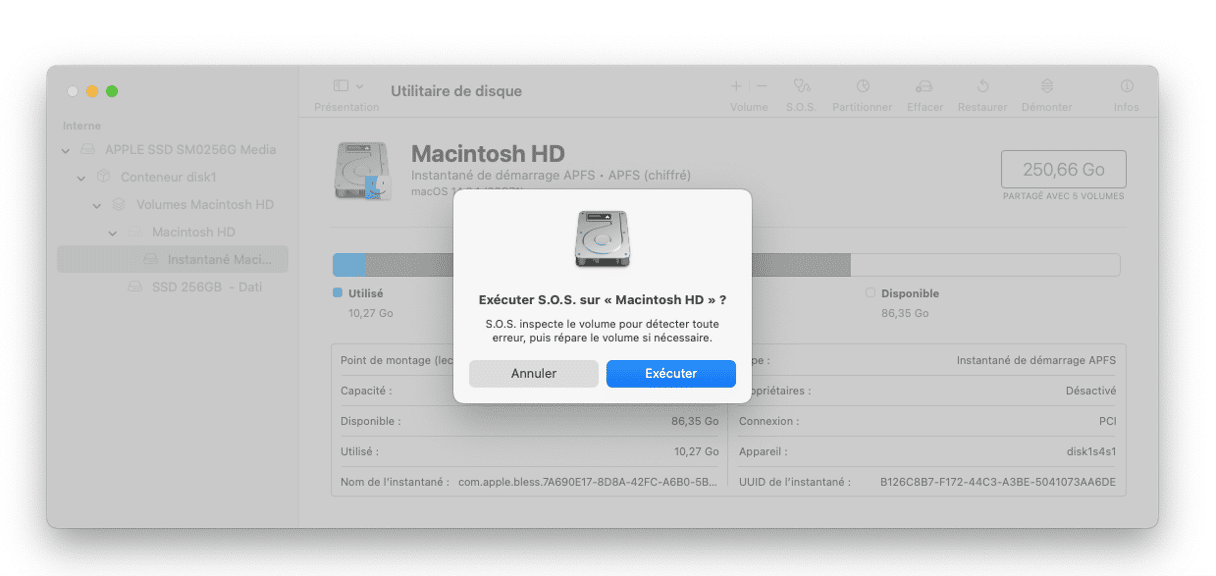Click the dialog description about S.O.S. inspection
1216x576 pixels.
(x=602, y=331)
